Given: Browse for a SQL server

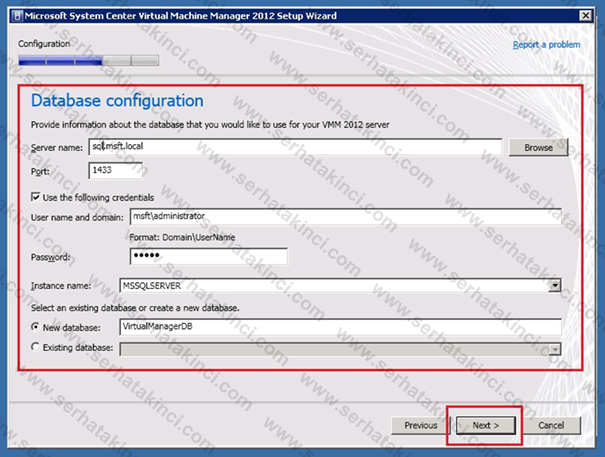Looking at the screenshot, I should click(x=538, y=147).
